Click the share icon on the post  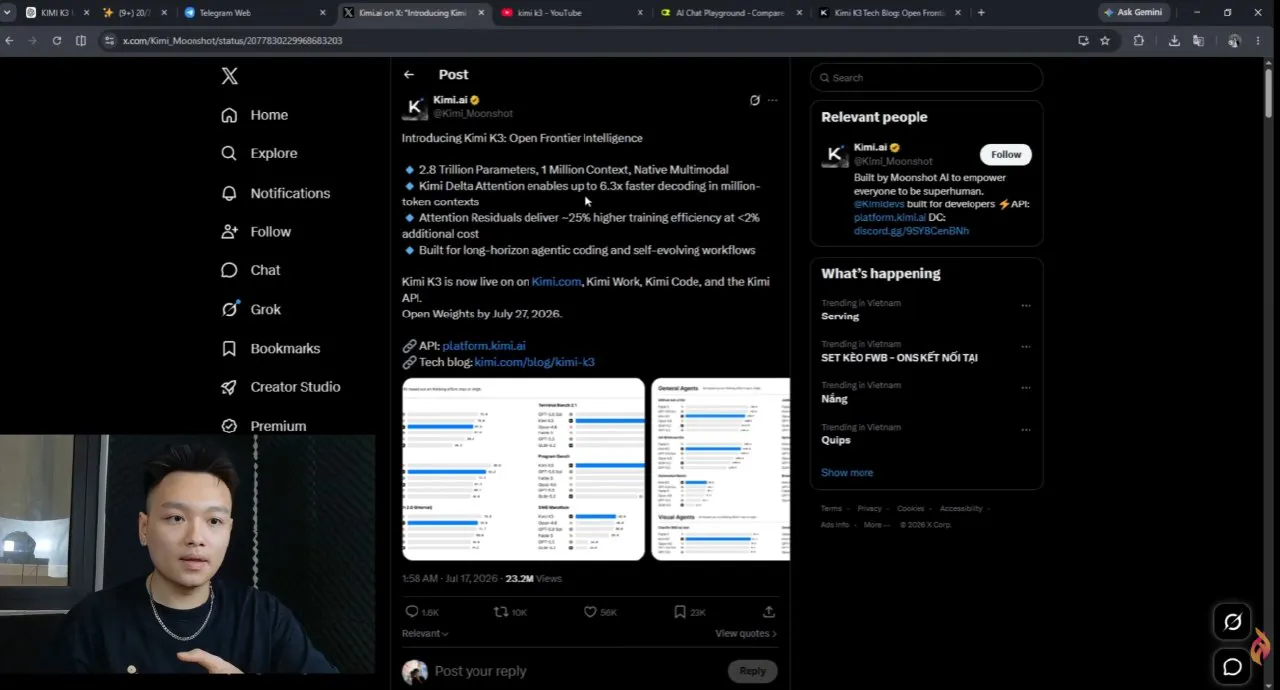click(769, 612)
